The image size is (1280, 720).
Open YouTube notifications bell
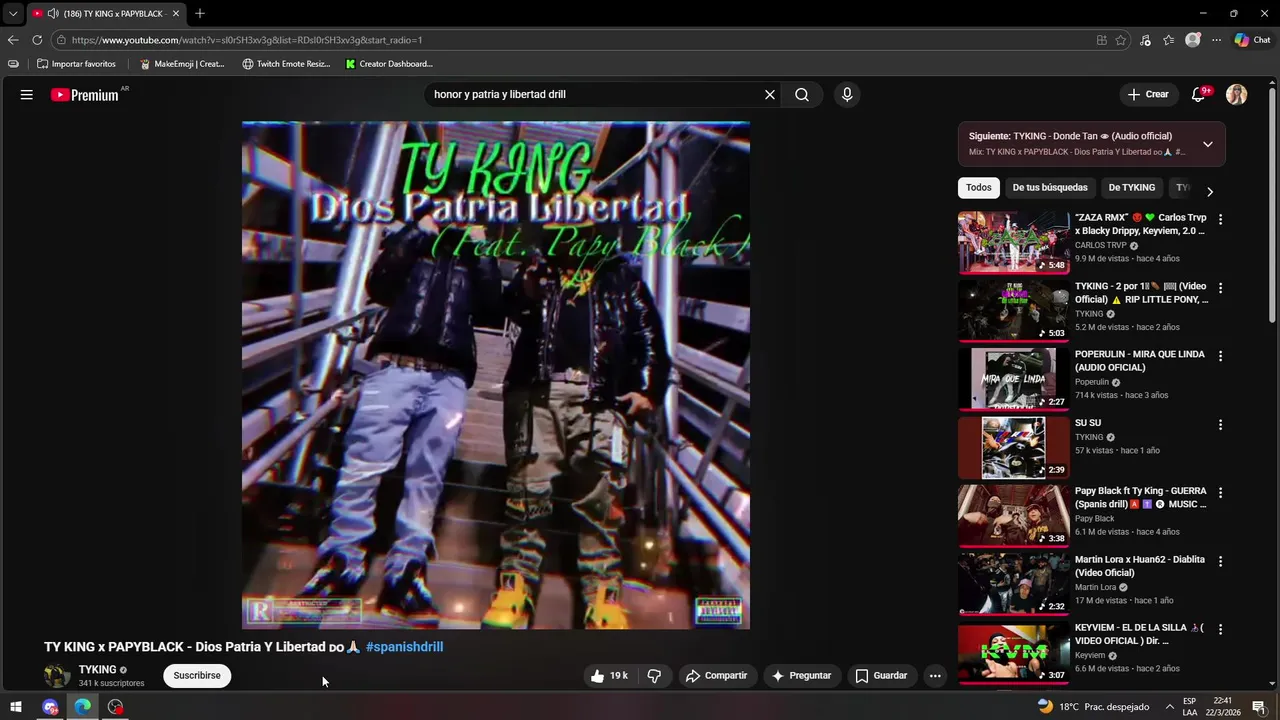click(1199, 95)
